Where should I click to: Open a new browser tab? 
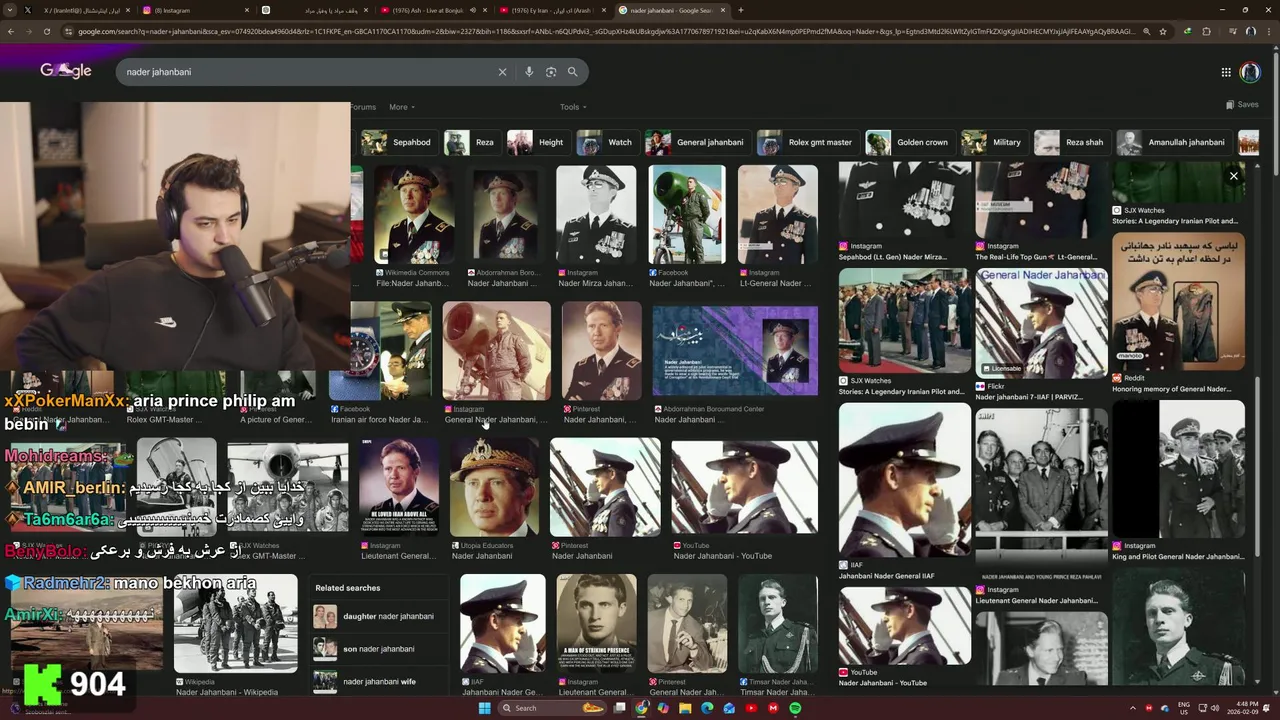(x=740, y=10)
